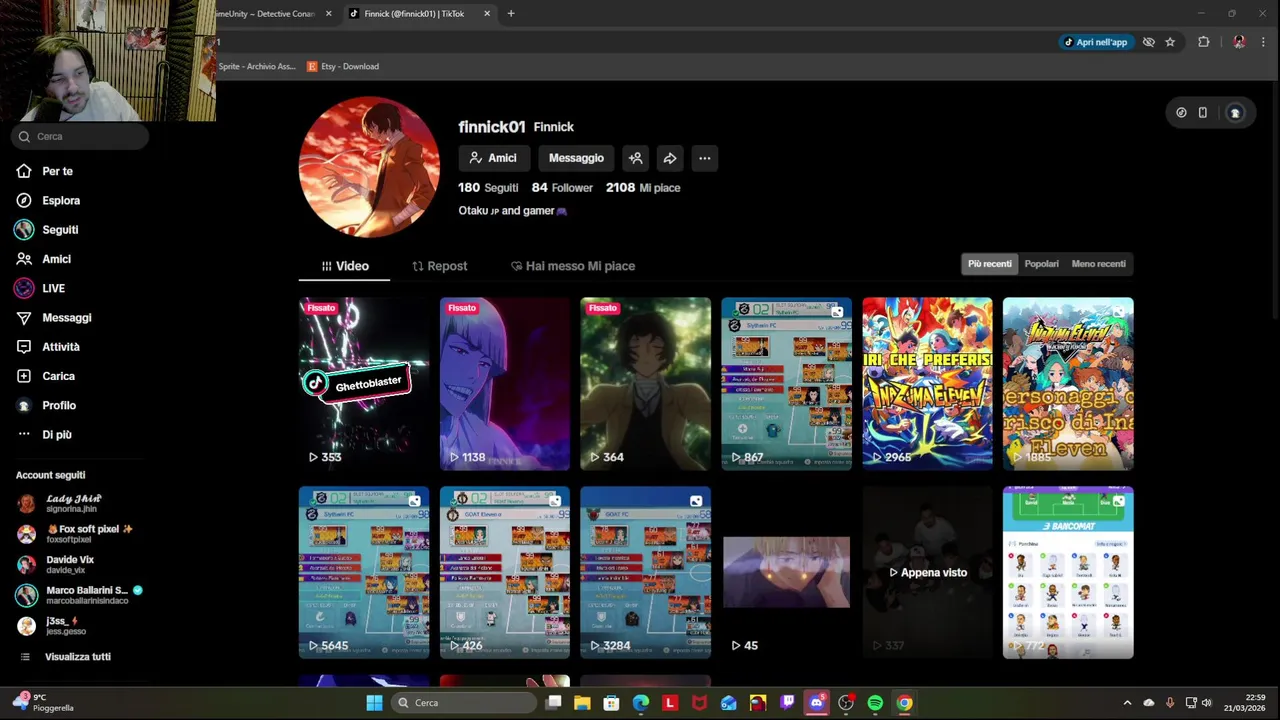This screenshot has width=1280, height=720.
Task: Open the Etsy - Download bookmark
Action: 342,66
